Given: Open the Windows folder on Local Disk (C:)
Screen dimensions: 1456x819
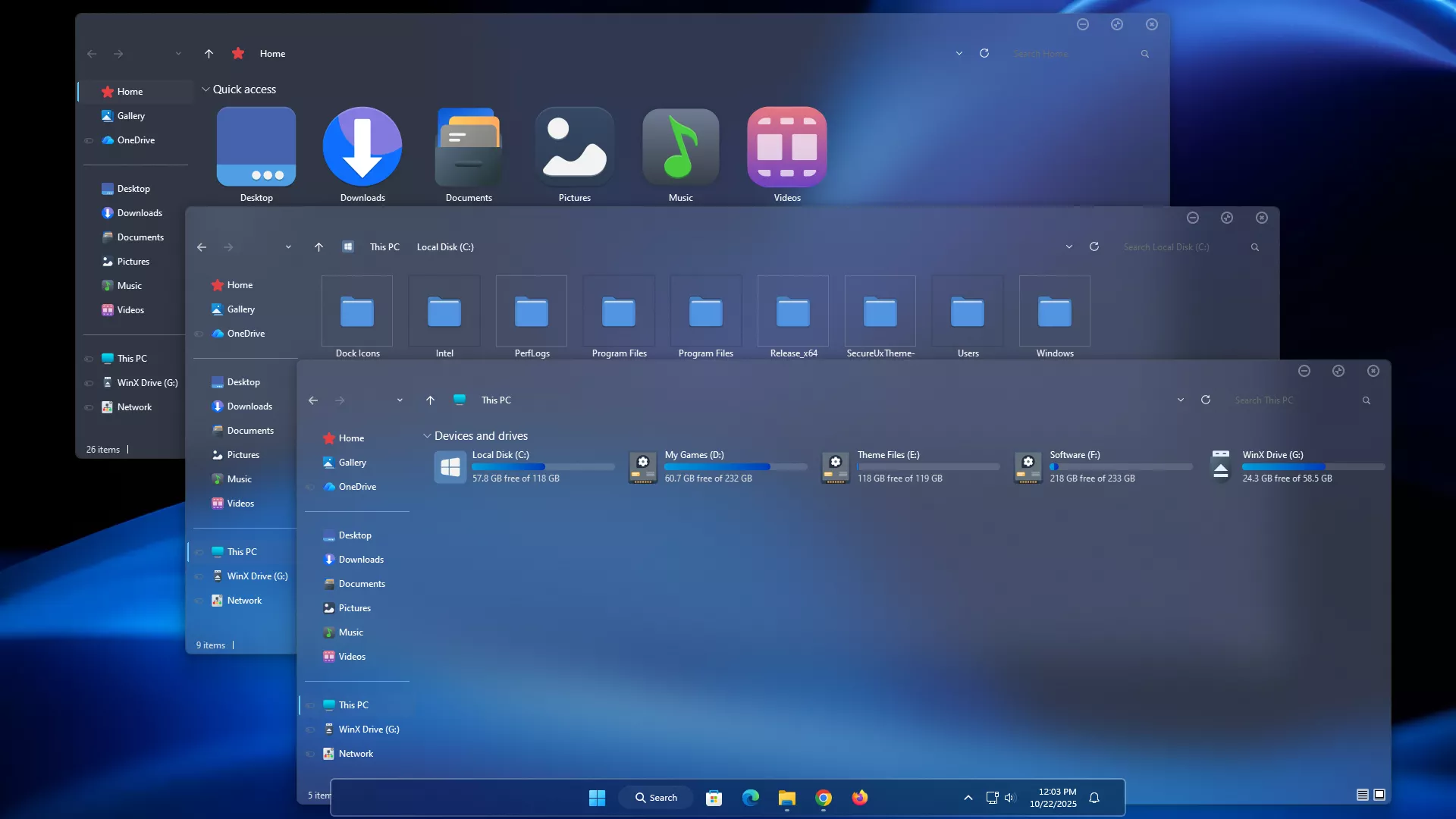Looking at the screenshot, I should [x=1054, y=312].
